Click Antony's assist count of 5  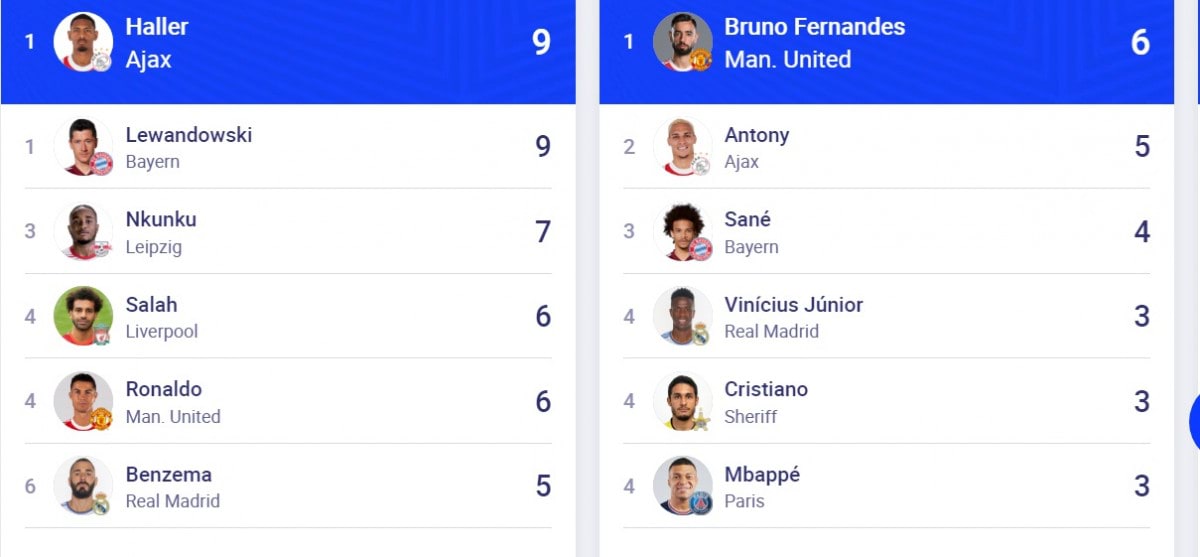(x=1141, y=147)
